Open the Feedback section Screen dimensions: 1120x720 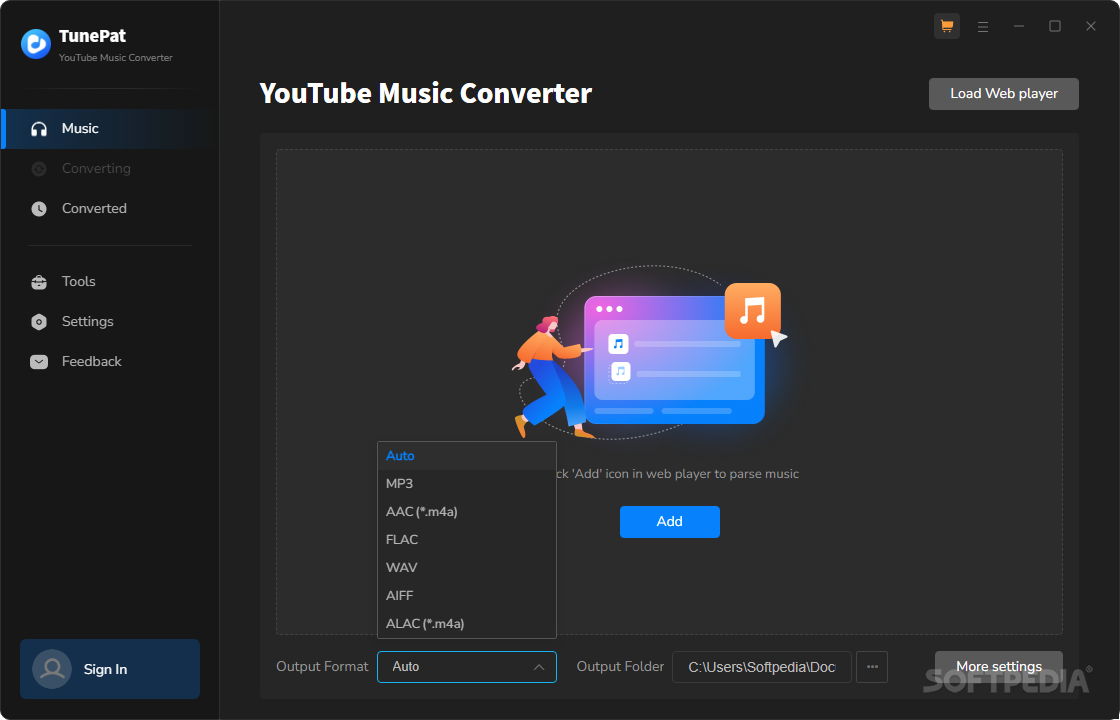(110, 361)
